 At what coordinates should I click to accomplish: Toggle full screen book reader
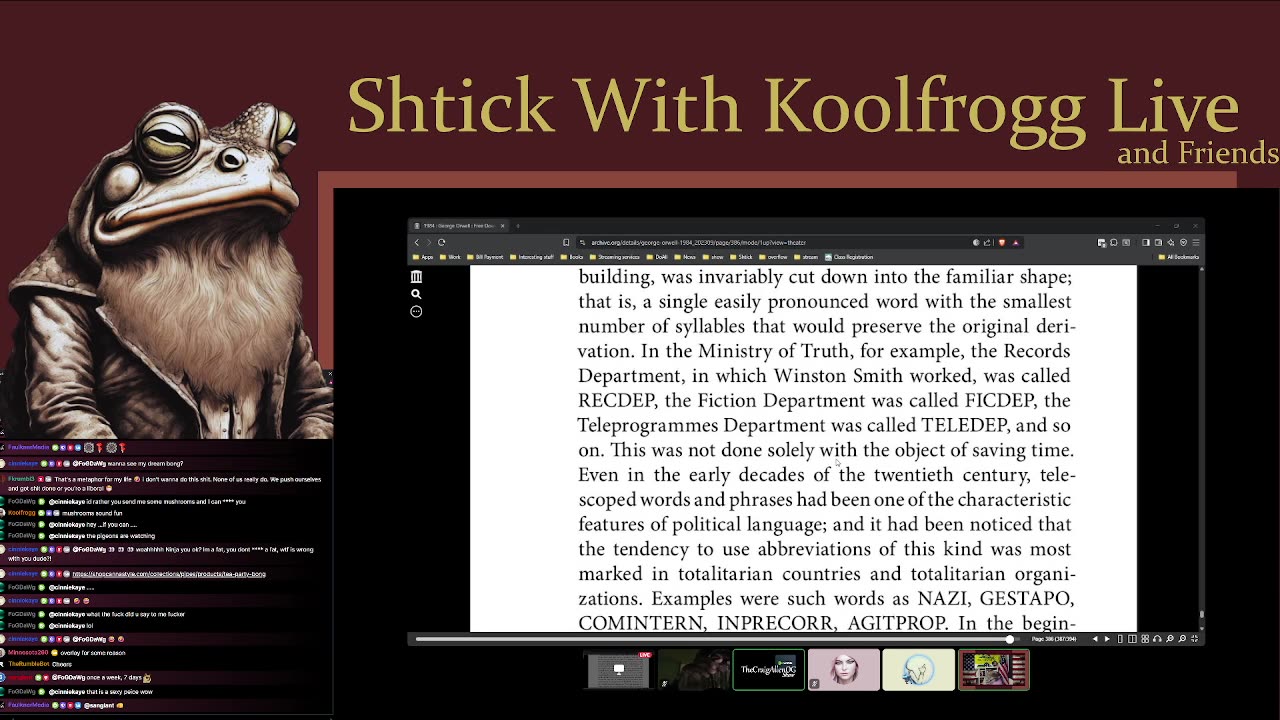pos(1195,639)
